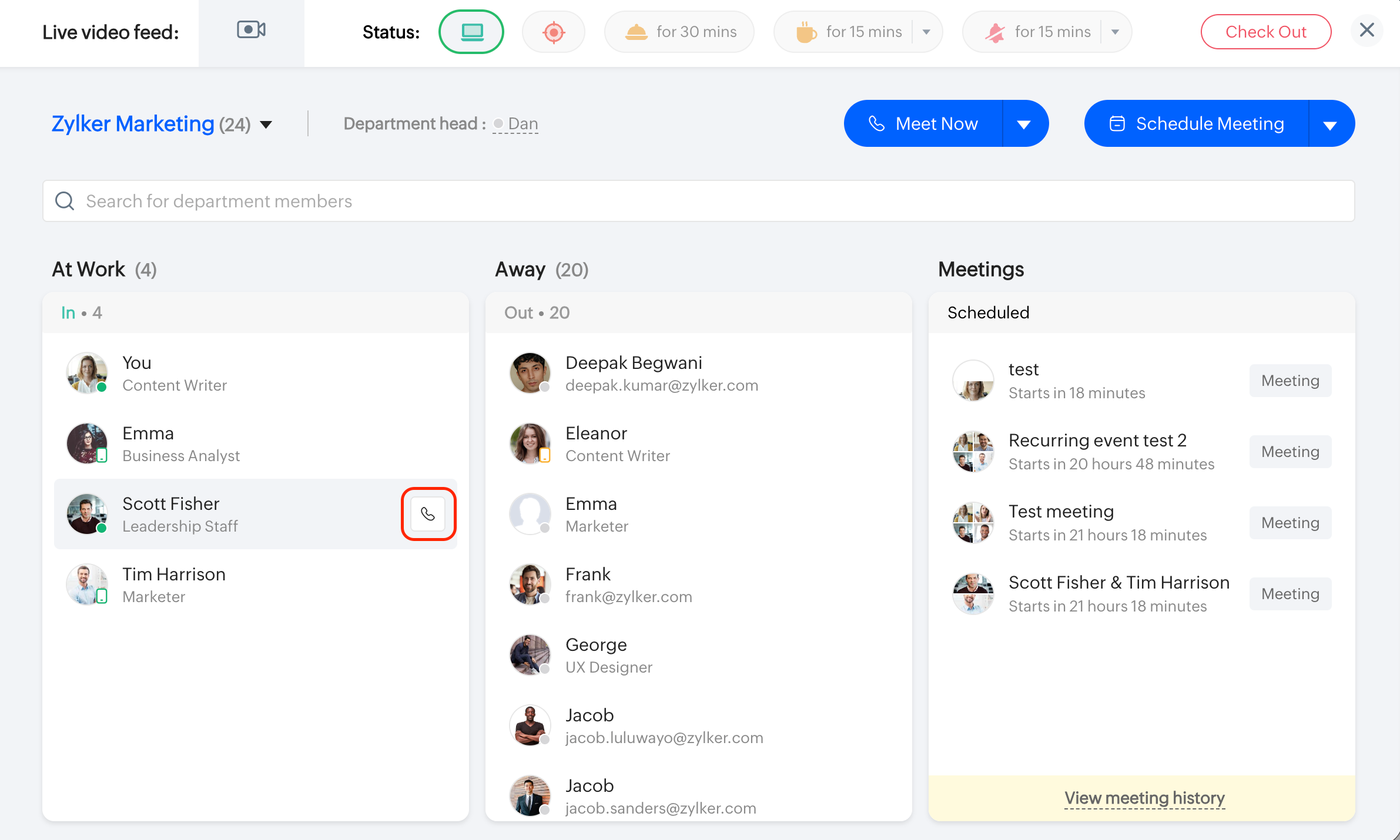Open coffee break duration dropdown arrow
The image size is (1400, 840).
[926, 32]
